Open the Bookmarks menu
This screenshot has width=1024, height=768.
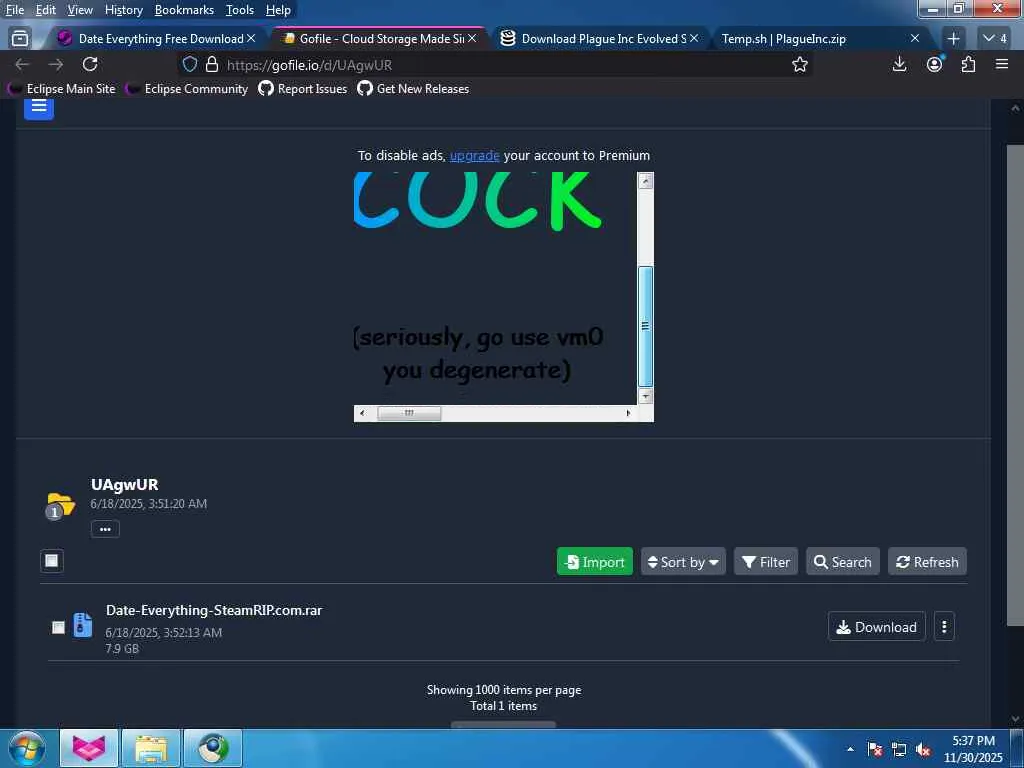(184, 10)
